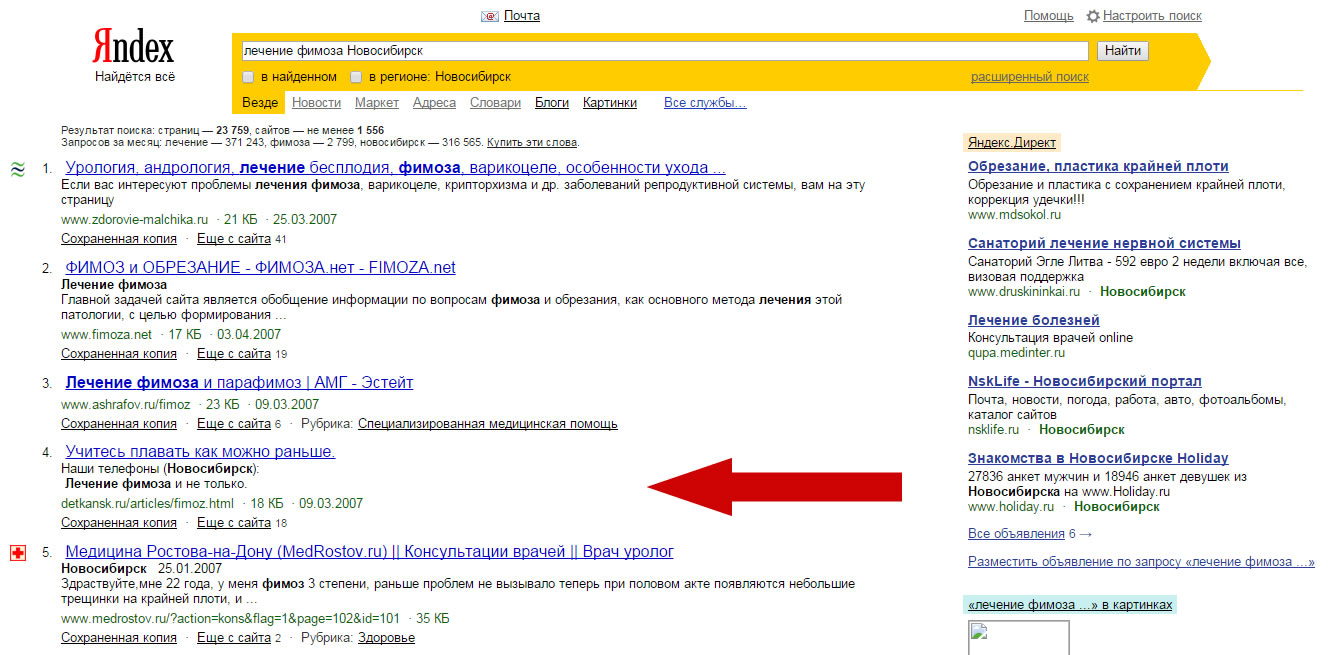Open the расширенный поиск link
This screenshot has width=1336, height=655.
(1030, 77)
